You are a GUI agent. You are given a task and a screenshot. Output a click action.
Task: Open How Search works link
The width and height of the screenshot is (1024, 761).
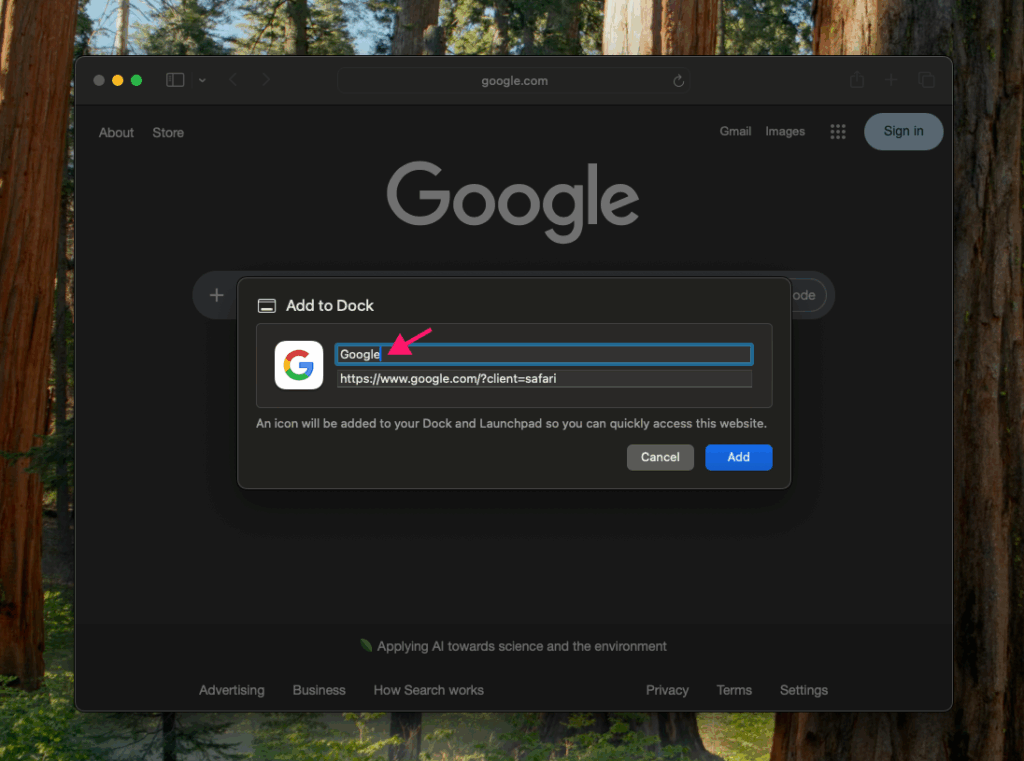[x=428, y=690]
